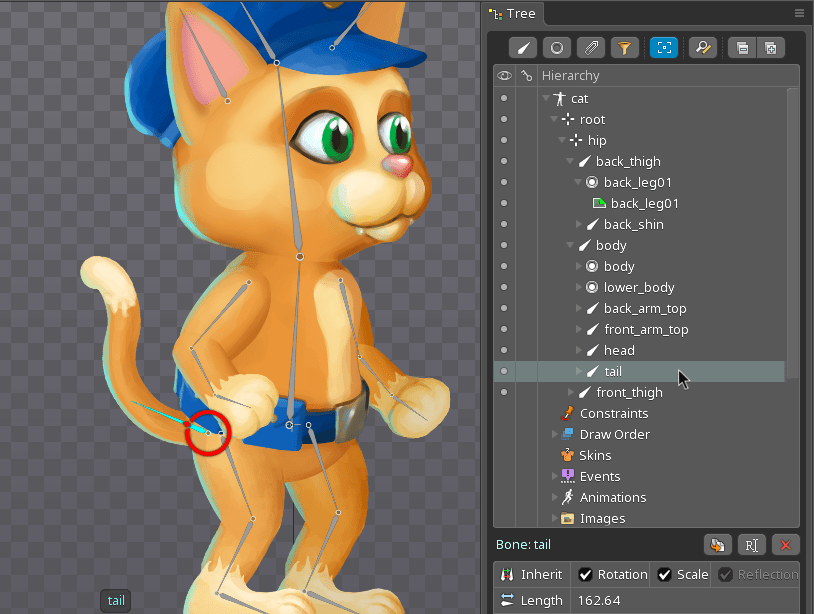This screenshot has height=614, width=814.
Task: Rename the tail bone
Action: (x=751, y=545)
